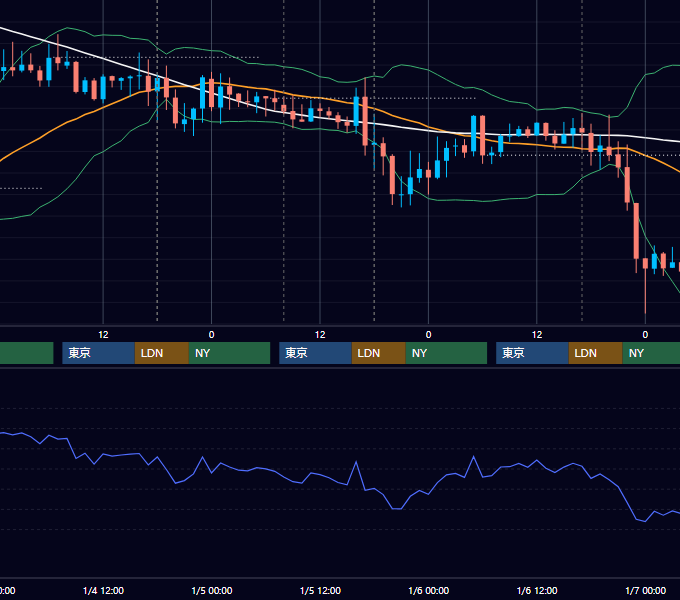Click the NY session block spanning 1/7 00:00
The height and width of the screenshot is (600, 680).
point(651,353)
